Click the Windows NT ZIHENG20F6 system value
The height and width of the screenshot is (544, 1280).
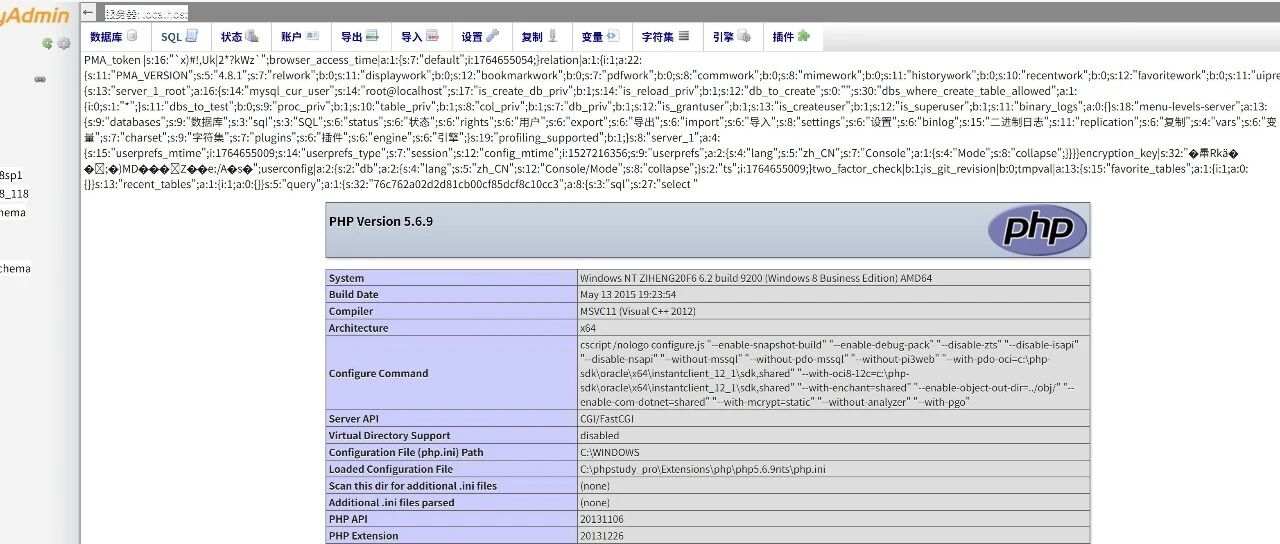(756, 278)
